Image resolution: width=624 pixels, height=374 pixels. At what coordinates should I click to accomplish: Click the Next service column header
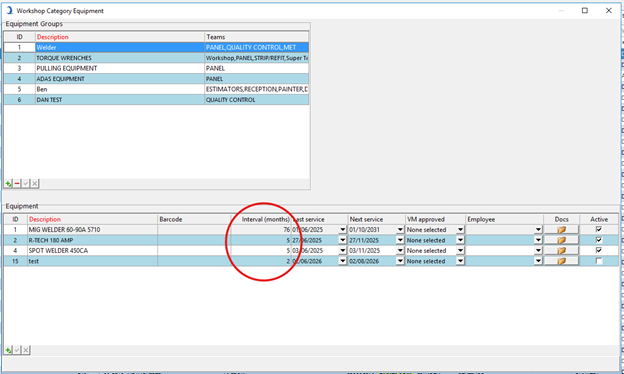tap(376, 219)
